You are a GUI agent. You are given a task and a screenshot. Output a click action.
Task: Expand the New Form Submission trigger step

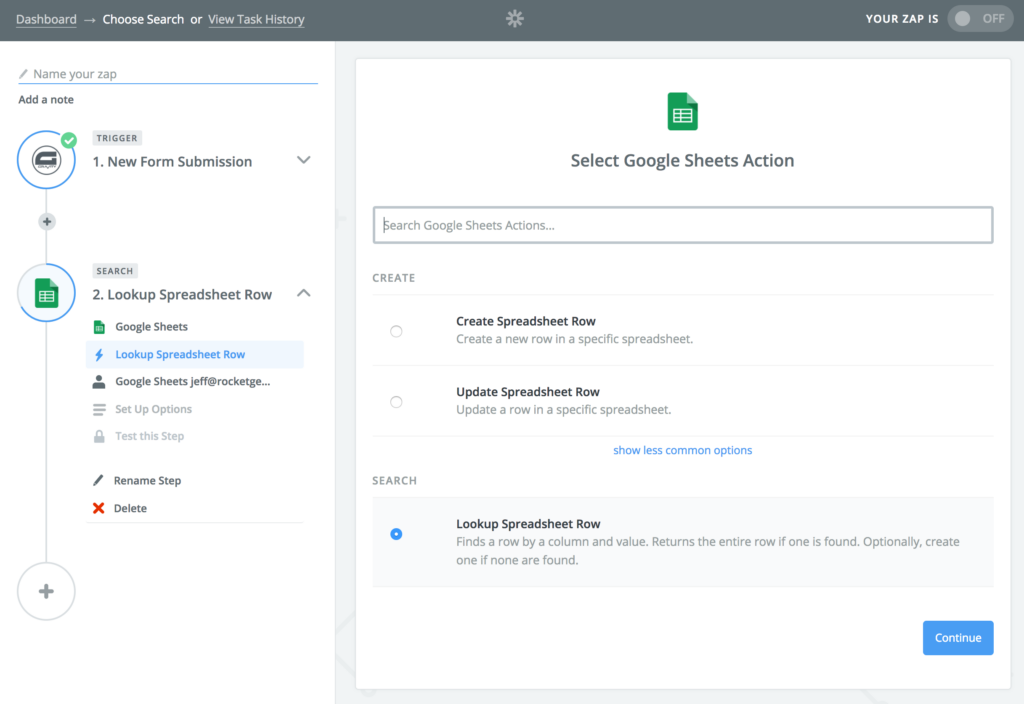click(304, 160)
